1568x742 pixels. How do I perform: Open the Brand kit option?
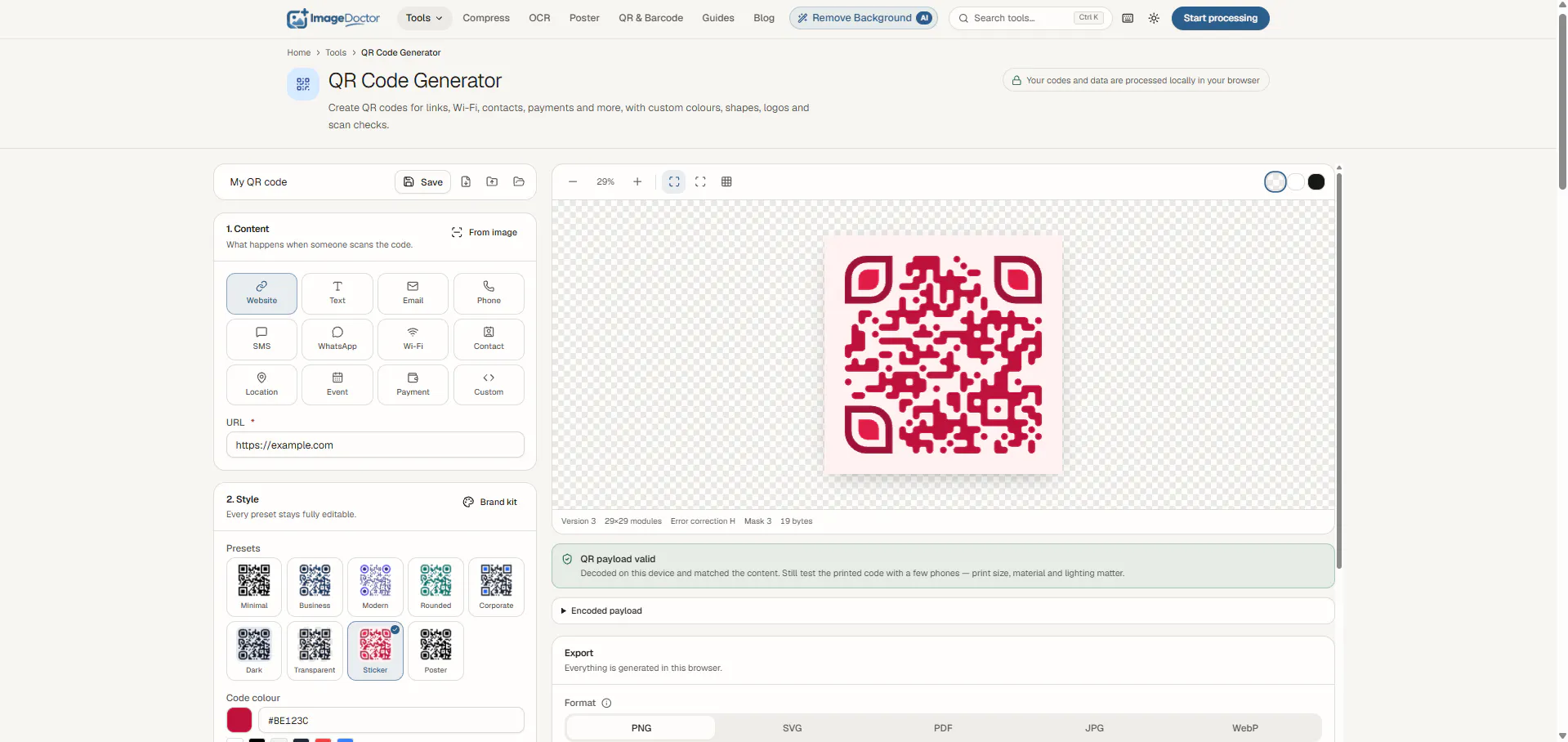click(490, 502)
